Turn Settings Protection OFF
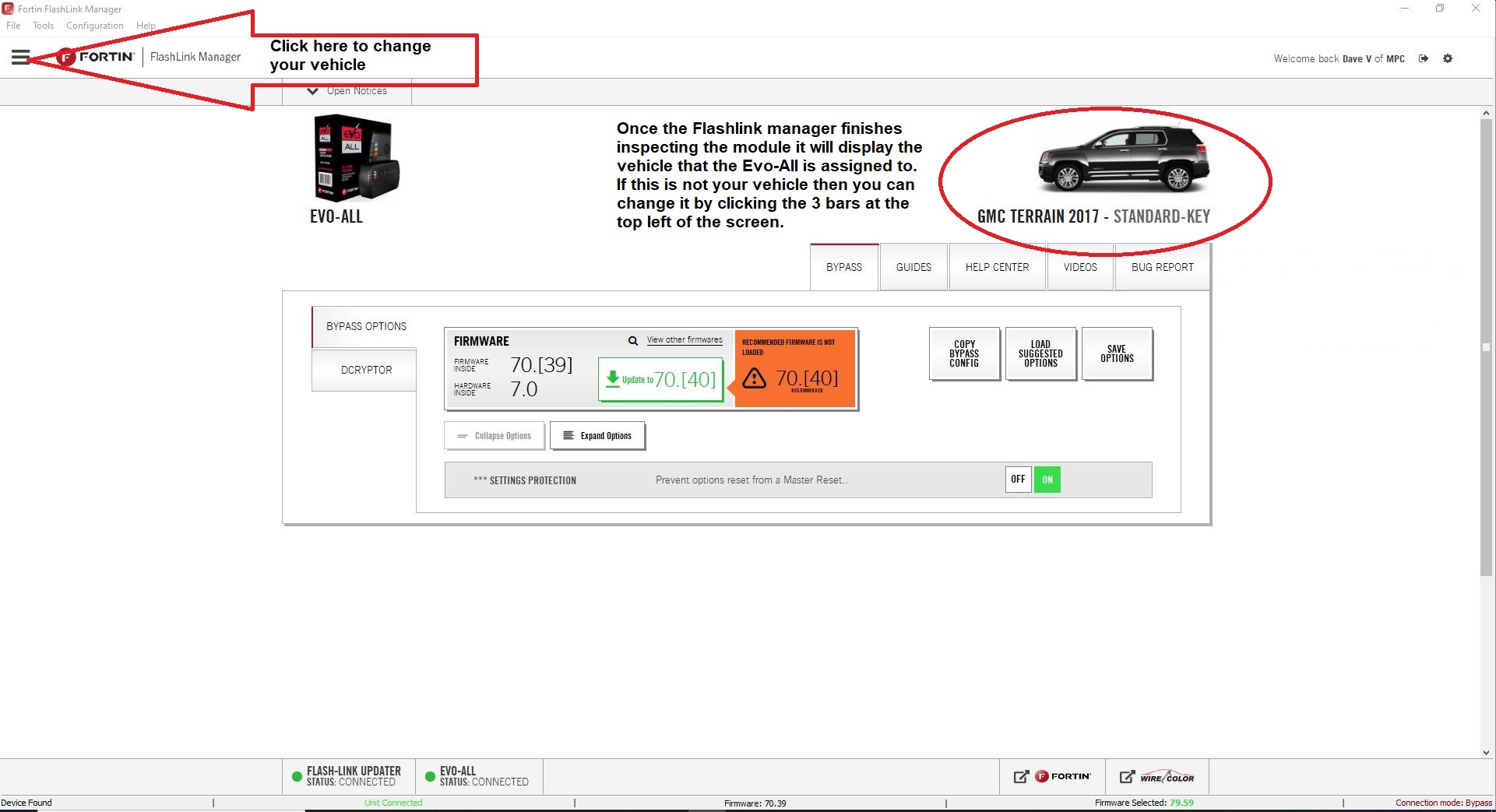Image resolution: width=1496 pixels, height=812 pixels. point(1018,480)
